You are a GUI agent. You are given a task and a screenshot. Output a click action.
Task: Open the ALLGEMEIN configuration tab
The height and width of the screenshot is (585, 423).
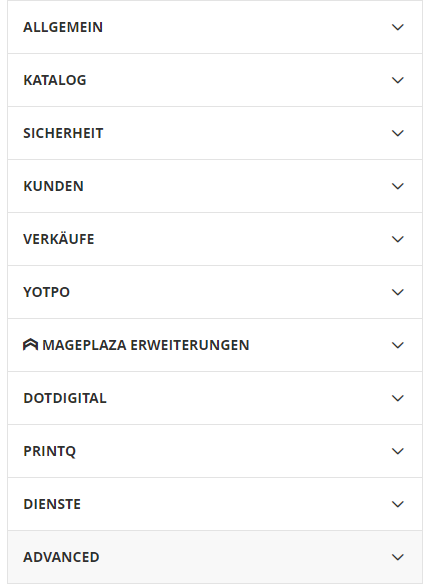63,27
